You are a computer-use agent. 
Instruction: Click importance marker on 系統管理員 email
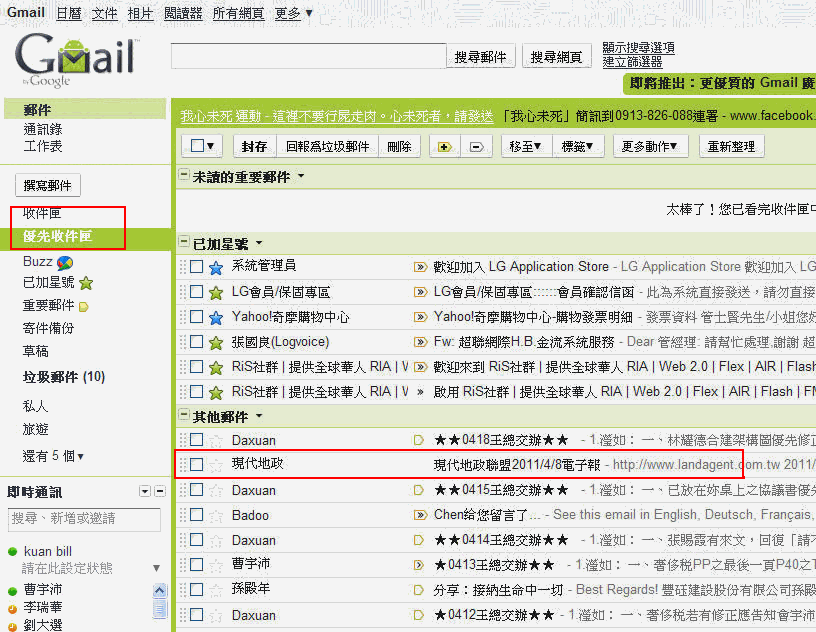[x=420, y=267]
